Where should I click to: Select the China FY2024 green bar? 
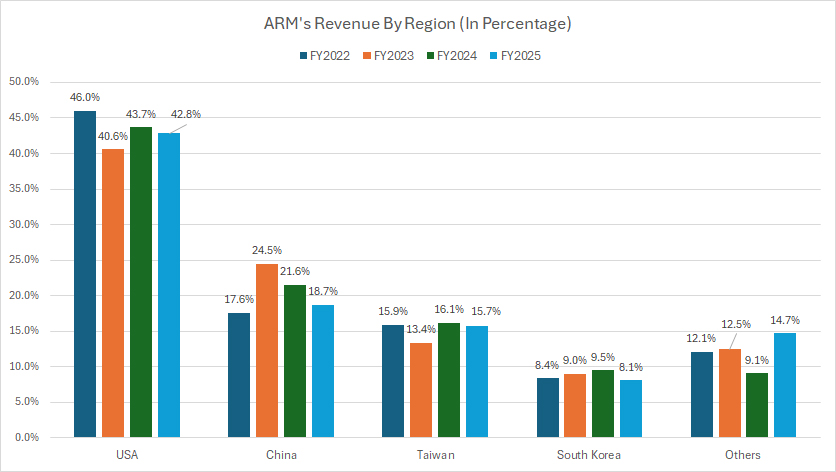(295, 361)
